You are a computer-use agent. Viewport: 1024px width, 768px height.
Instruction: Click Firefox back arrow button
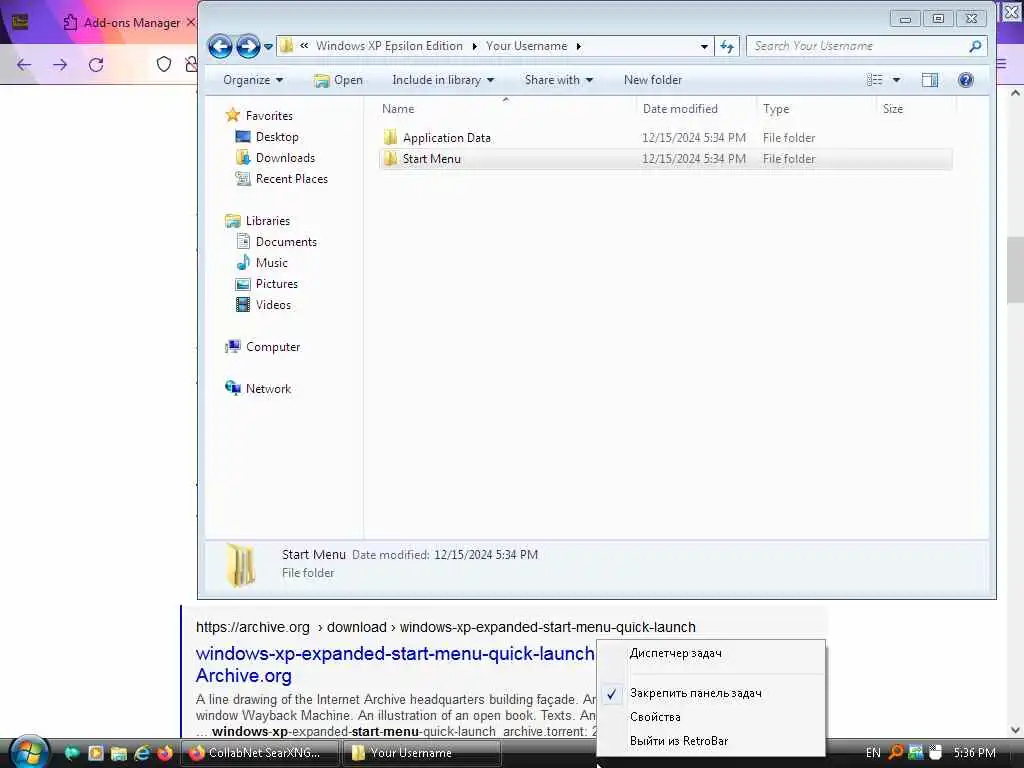click(24, 65)
